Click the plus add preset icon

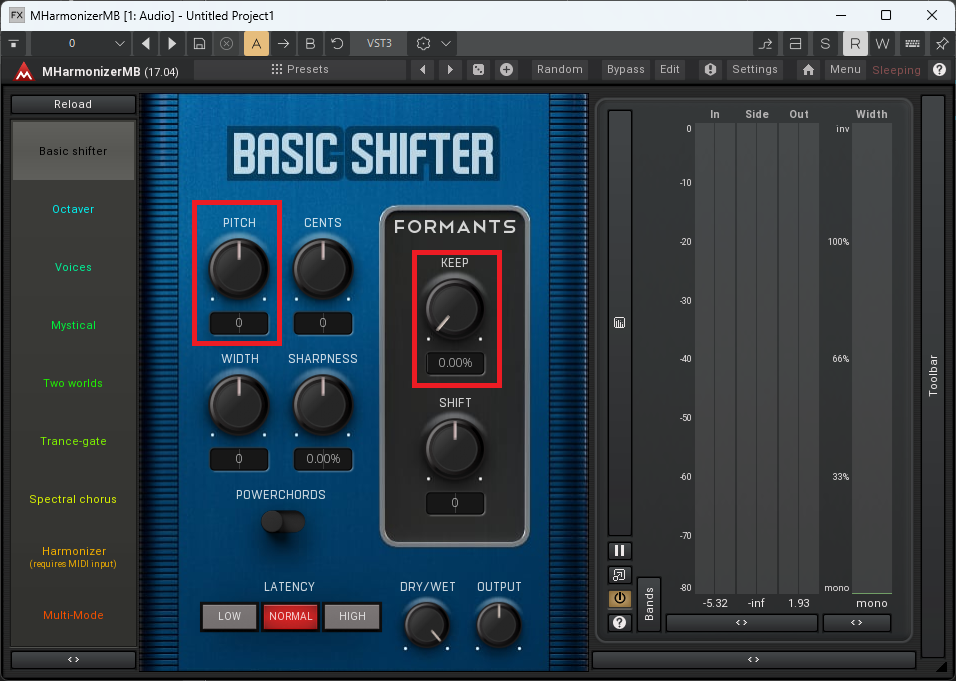pyautogui.click(x=506, y=70)
